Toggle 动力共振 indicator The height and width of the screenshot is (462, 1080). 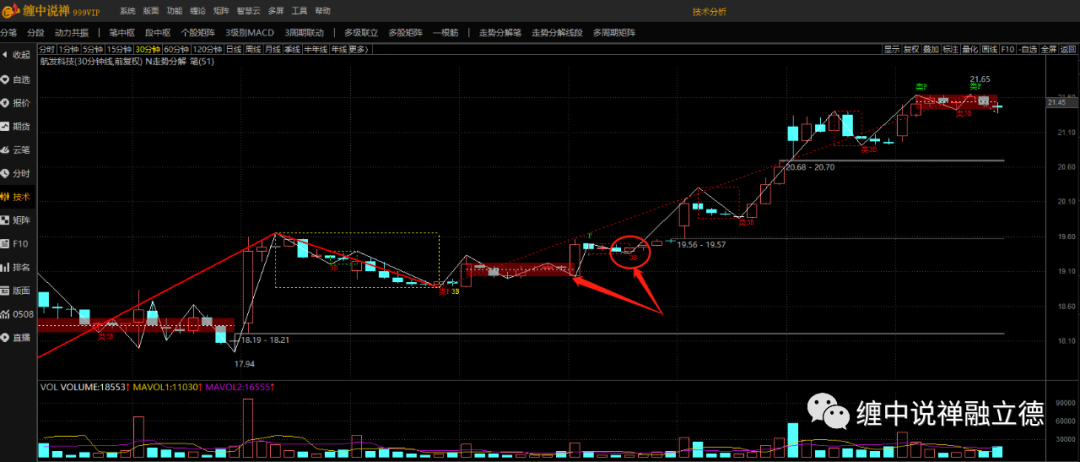click(72, 32)
